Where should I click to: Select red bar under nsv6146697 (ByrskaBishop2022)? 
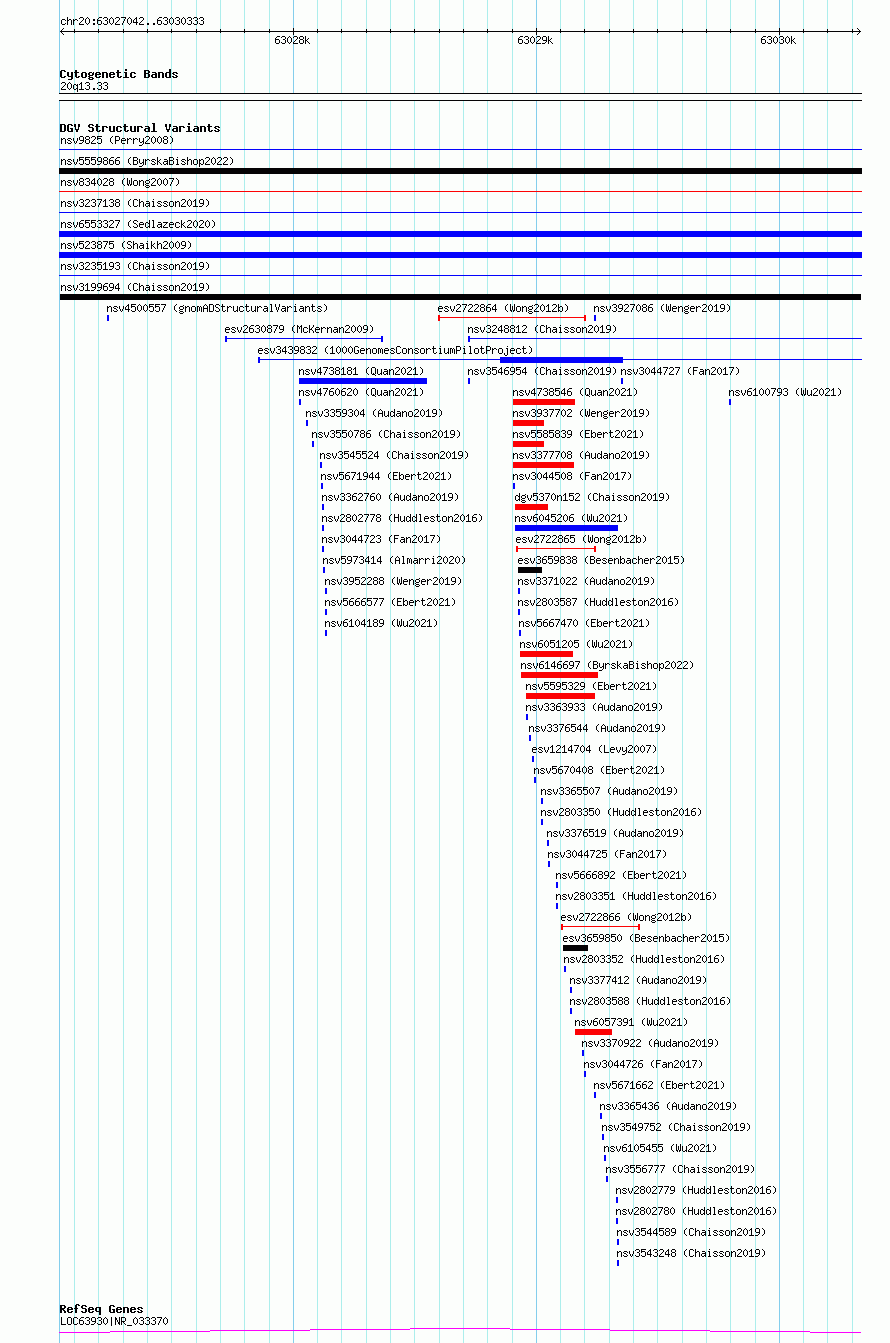pyautogui.click(x=559, y=675)
